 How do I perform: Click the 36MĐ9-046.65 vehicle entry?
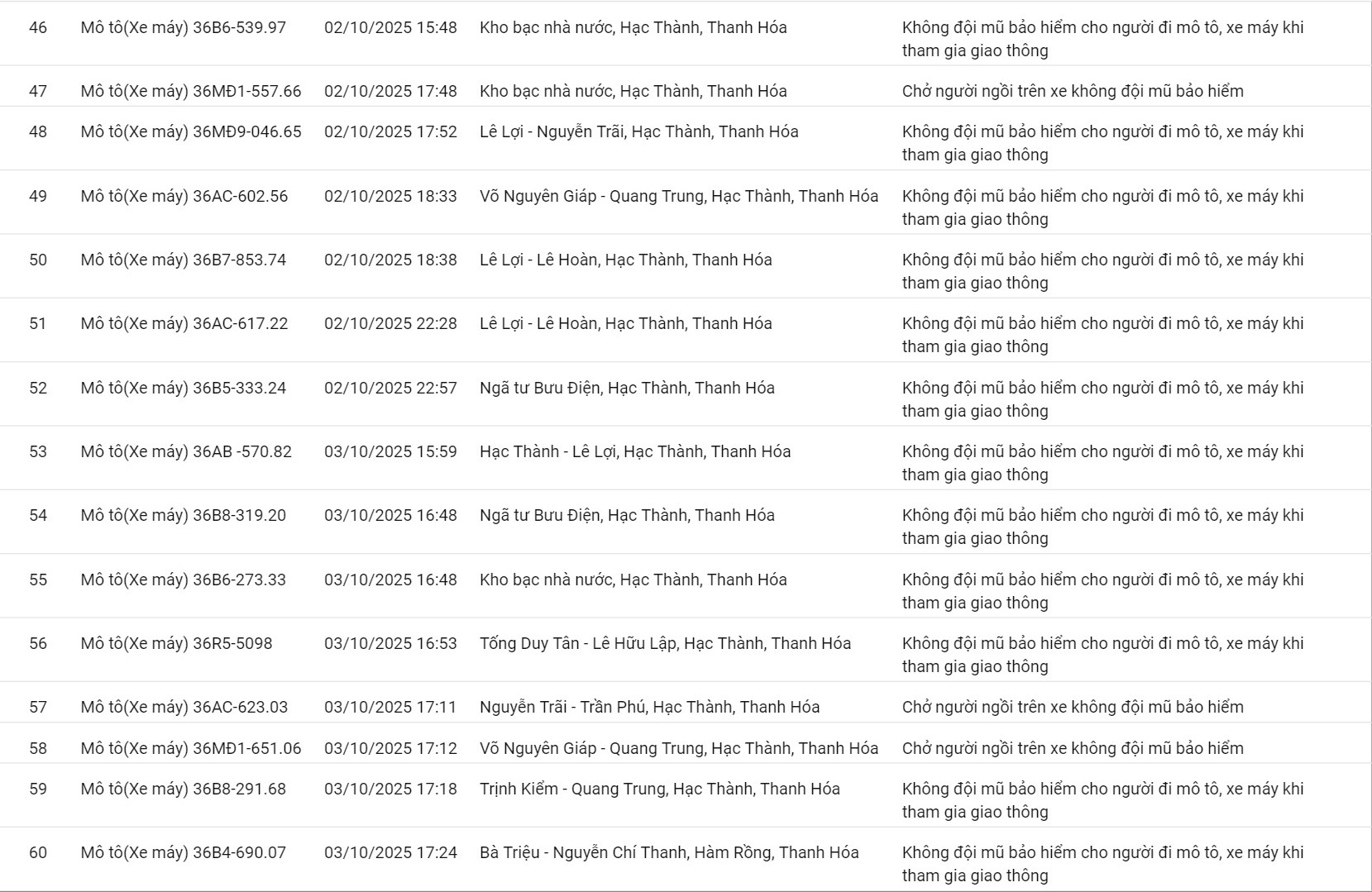[190, 131]
